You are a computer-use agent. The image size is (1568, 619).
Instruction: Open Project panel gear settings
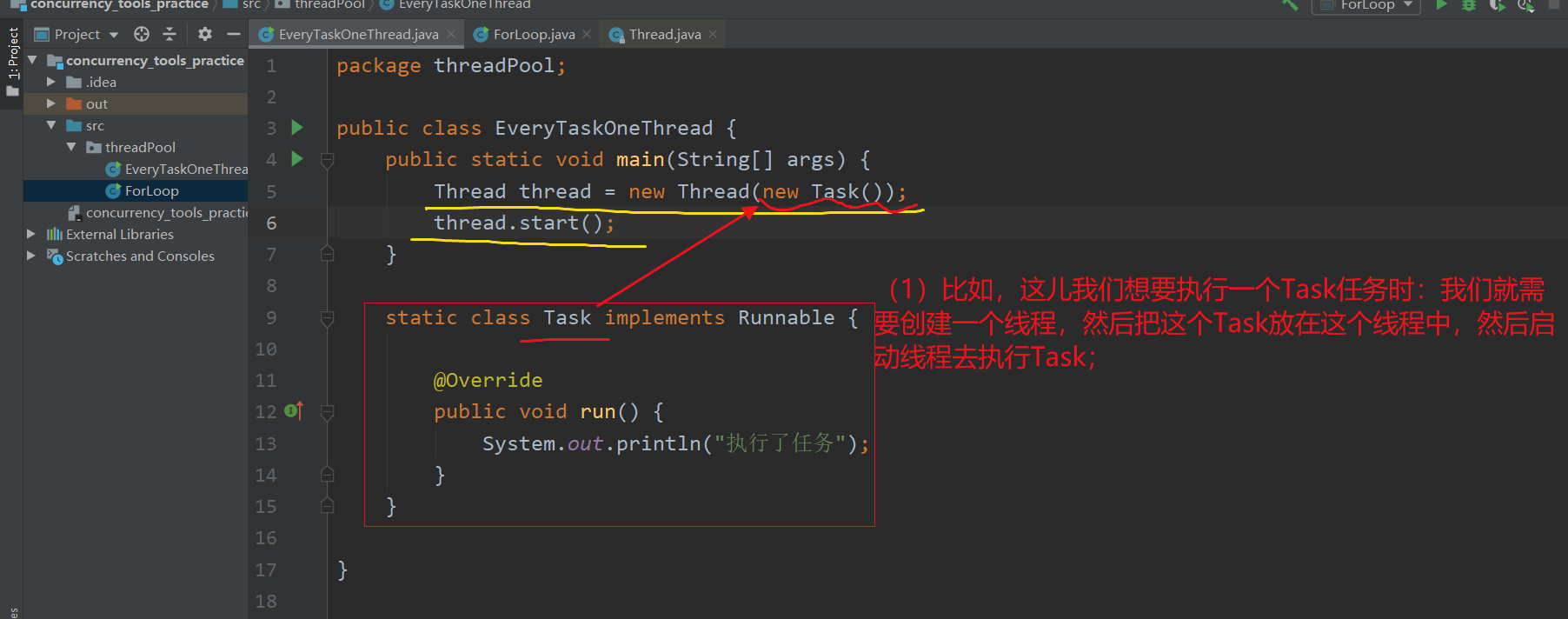tap(205, 34)
